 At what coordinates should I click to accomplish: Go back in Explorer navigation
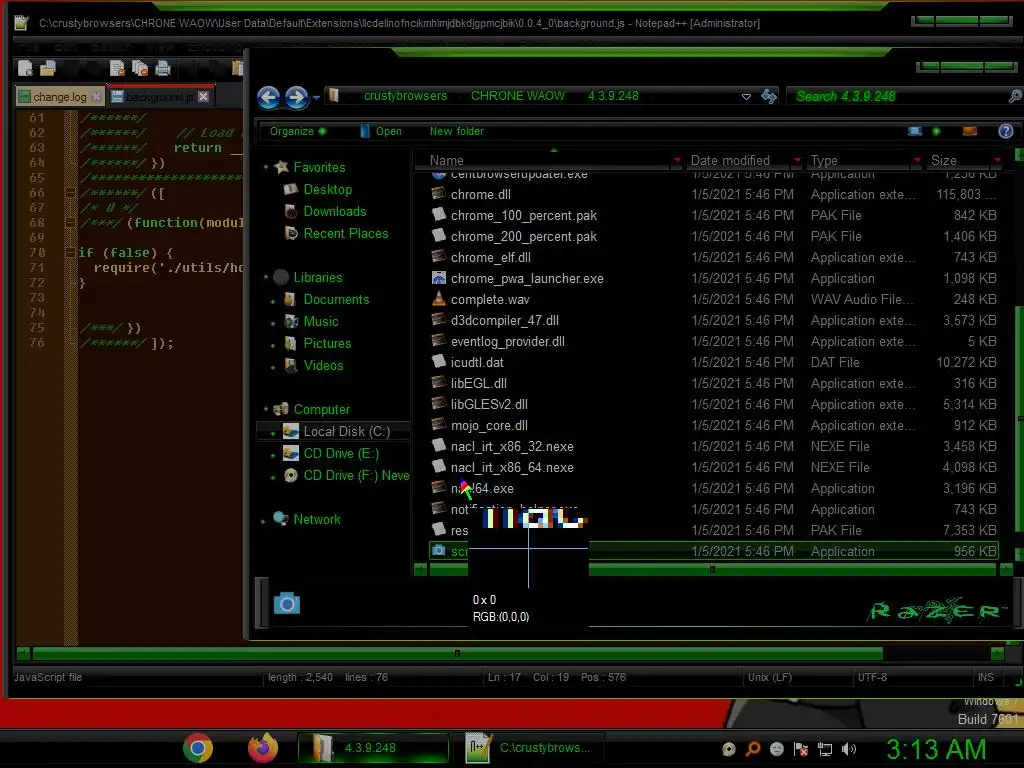click(268, 97)
